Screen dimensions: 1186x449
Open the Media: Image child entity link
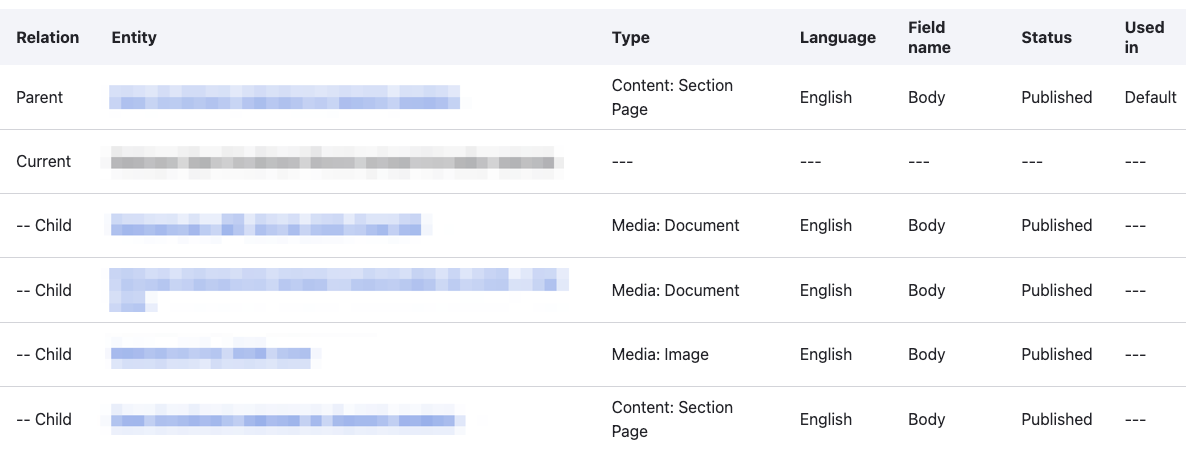[210, 354]
